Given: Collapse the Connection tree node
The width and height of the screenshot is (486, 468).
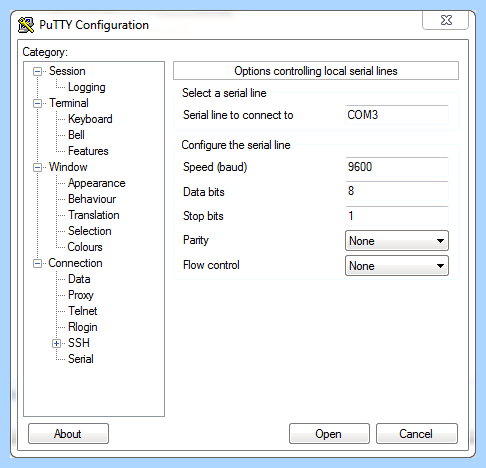Looking at the screenshot, I should point(37,263).
